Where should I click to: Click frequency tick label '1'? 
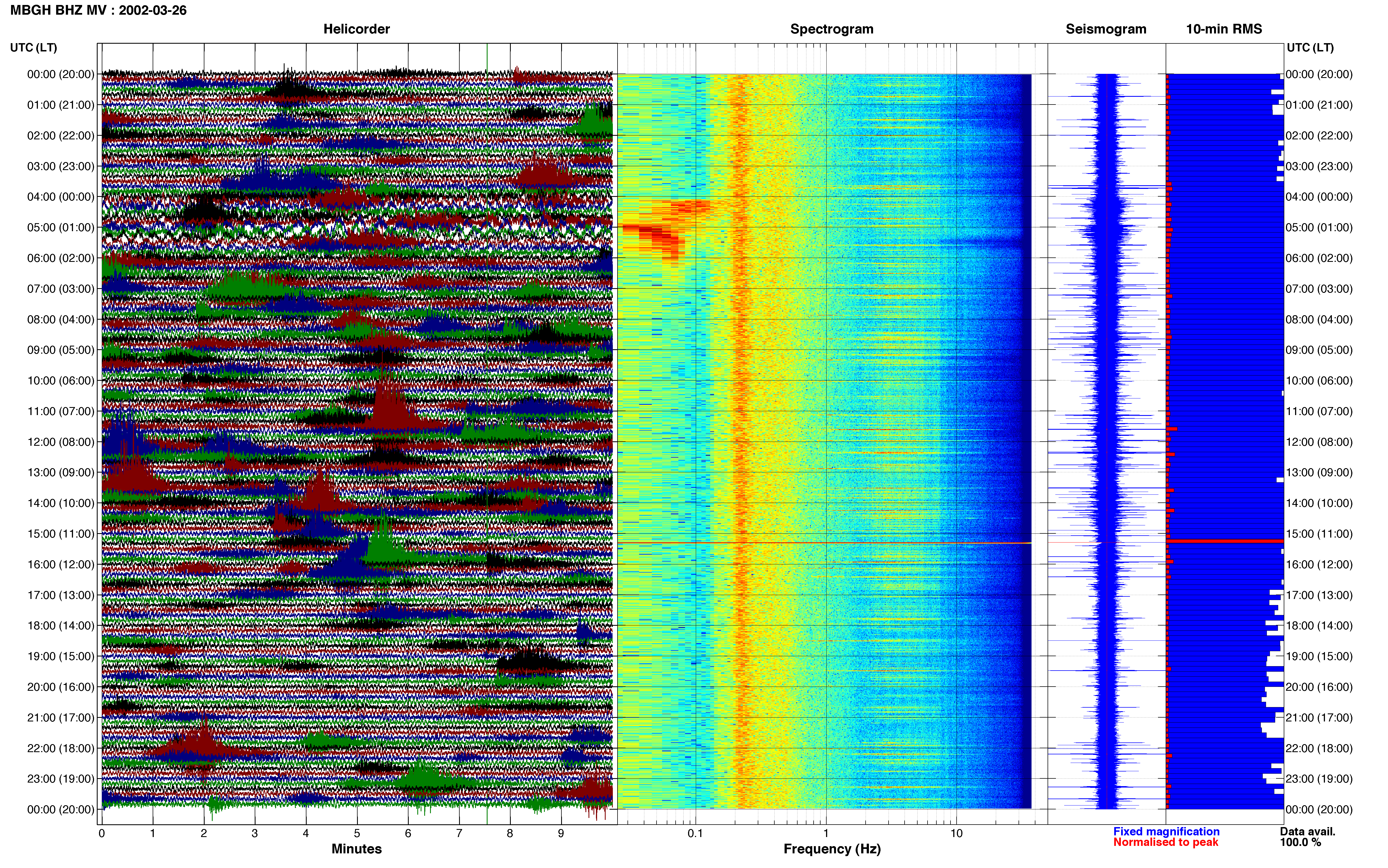[x=826, y=833]
